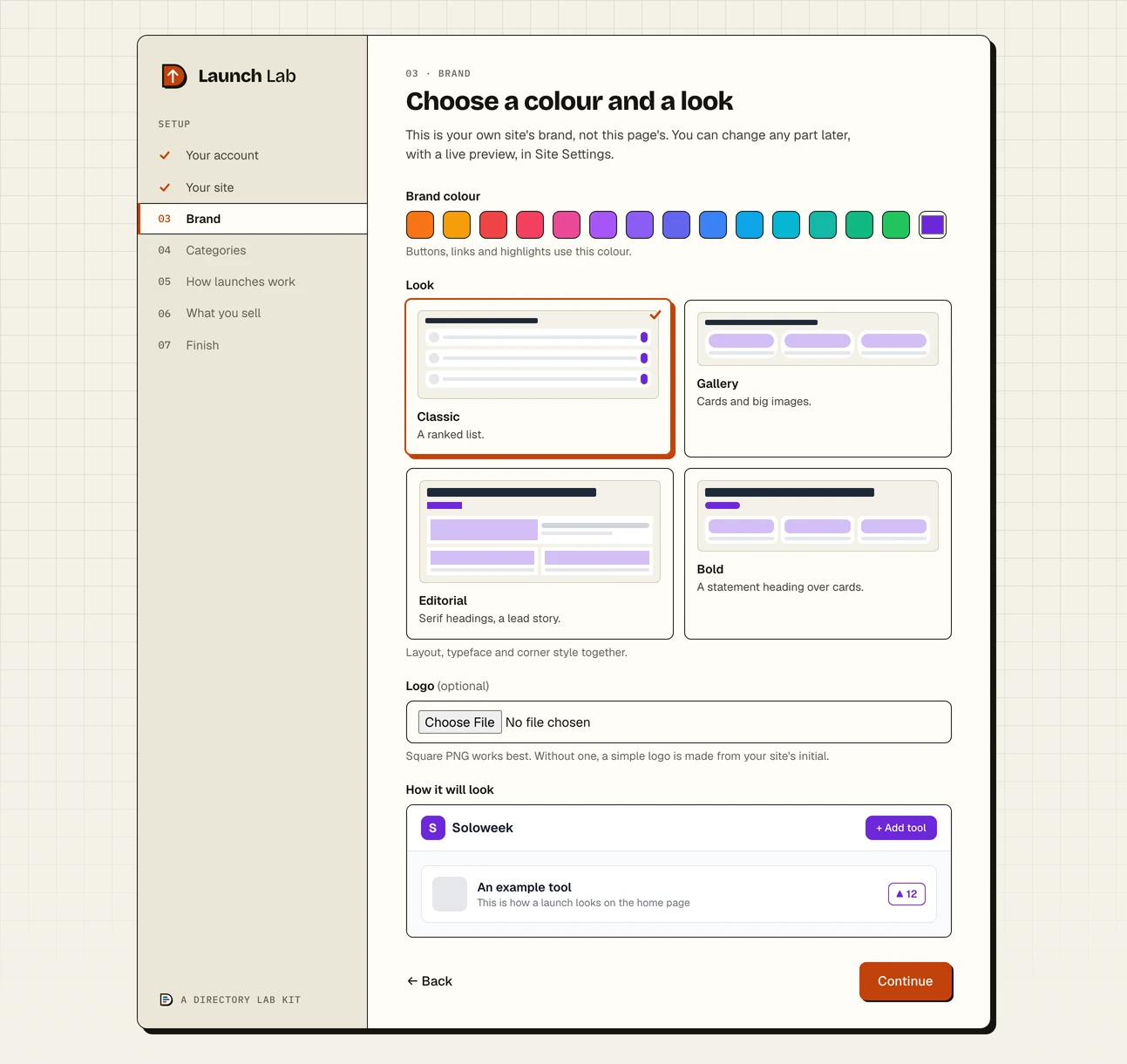Pick the violet brand colour swatch
Screen dimensions: 1127x1064
[x=640, y=225]
